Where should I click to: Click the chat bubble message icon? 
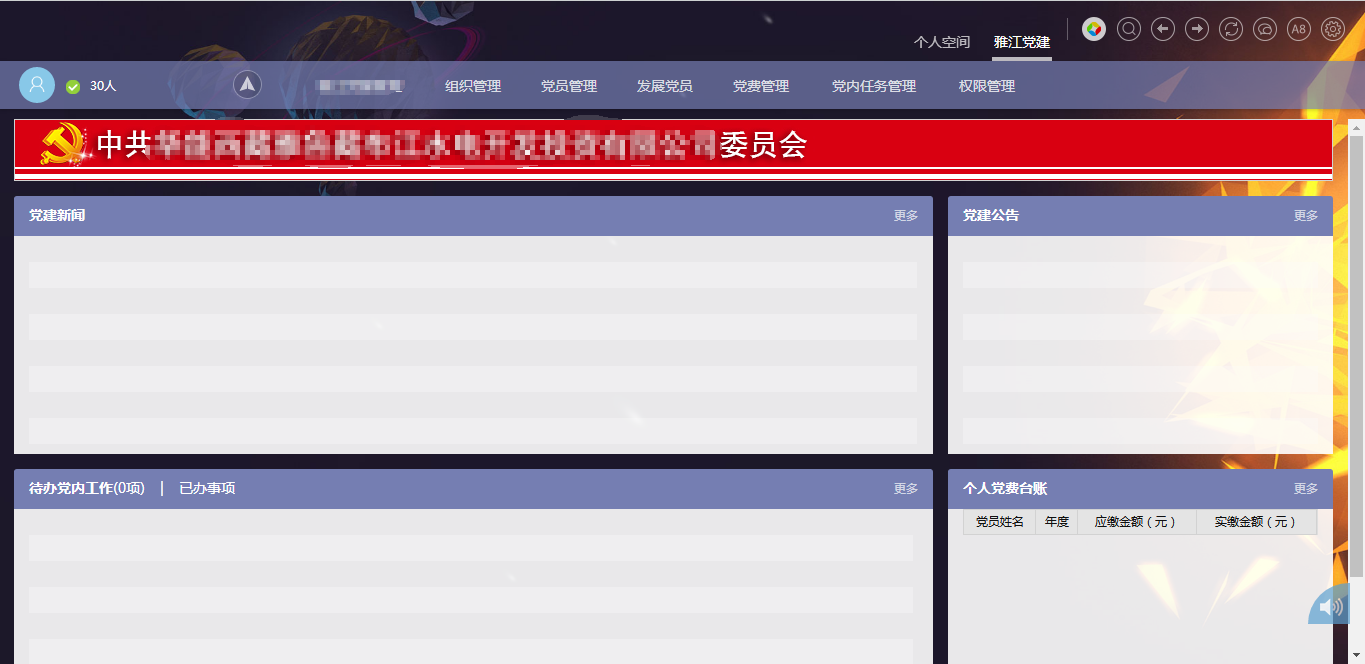click(x=1264, y=29)
